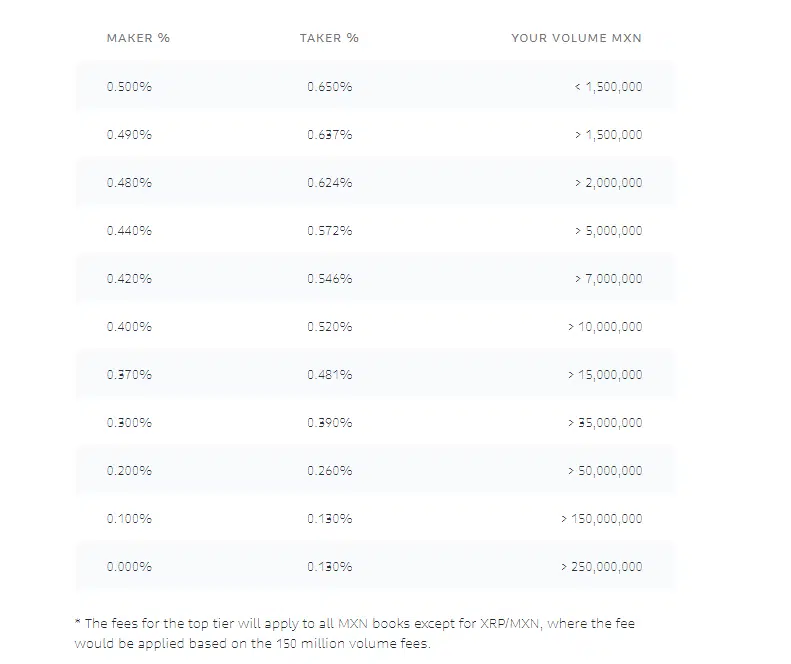This screenshot has height=664, width=791.
Task: Select the 0.390% taker fee cell
Action: pyautogui.click(x=329, y=423)
